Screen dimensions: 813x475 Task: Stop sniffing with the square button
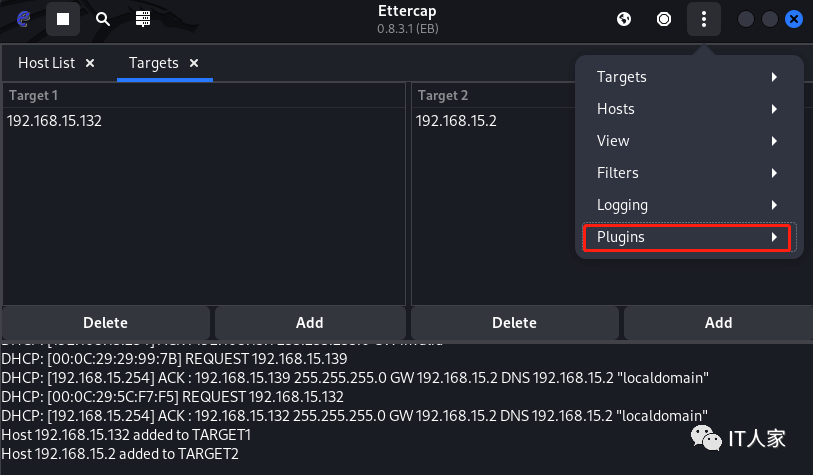[62, 18]
